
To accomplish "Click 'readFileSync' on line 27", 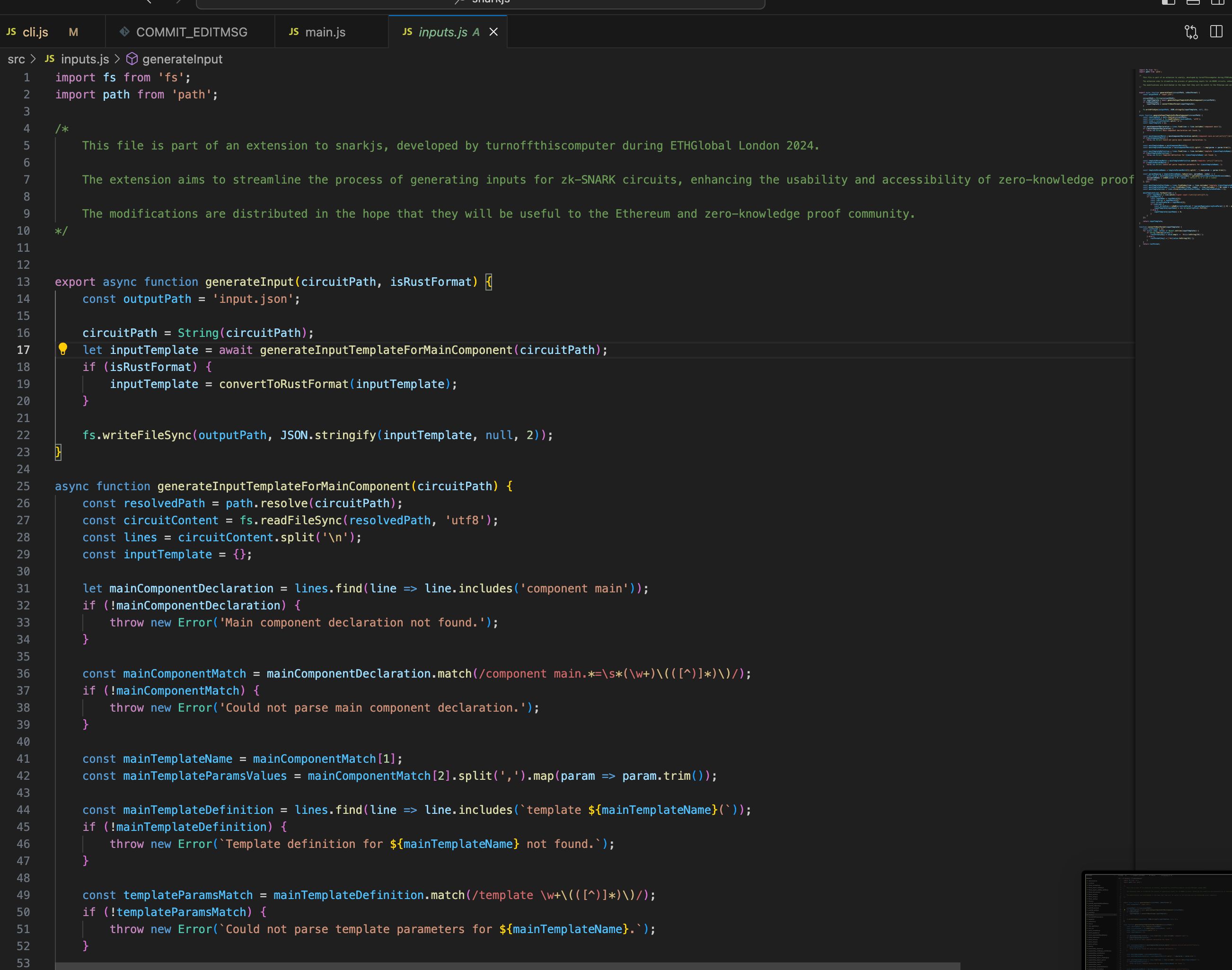I will pyautogui.click(x=301, y=520).
